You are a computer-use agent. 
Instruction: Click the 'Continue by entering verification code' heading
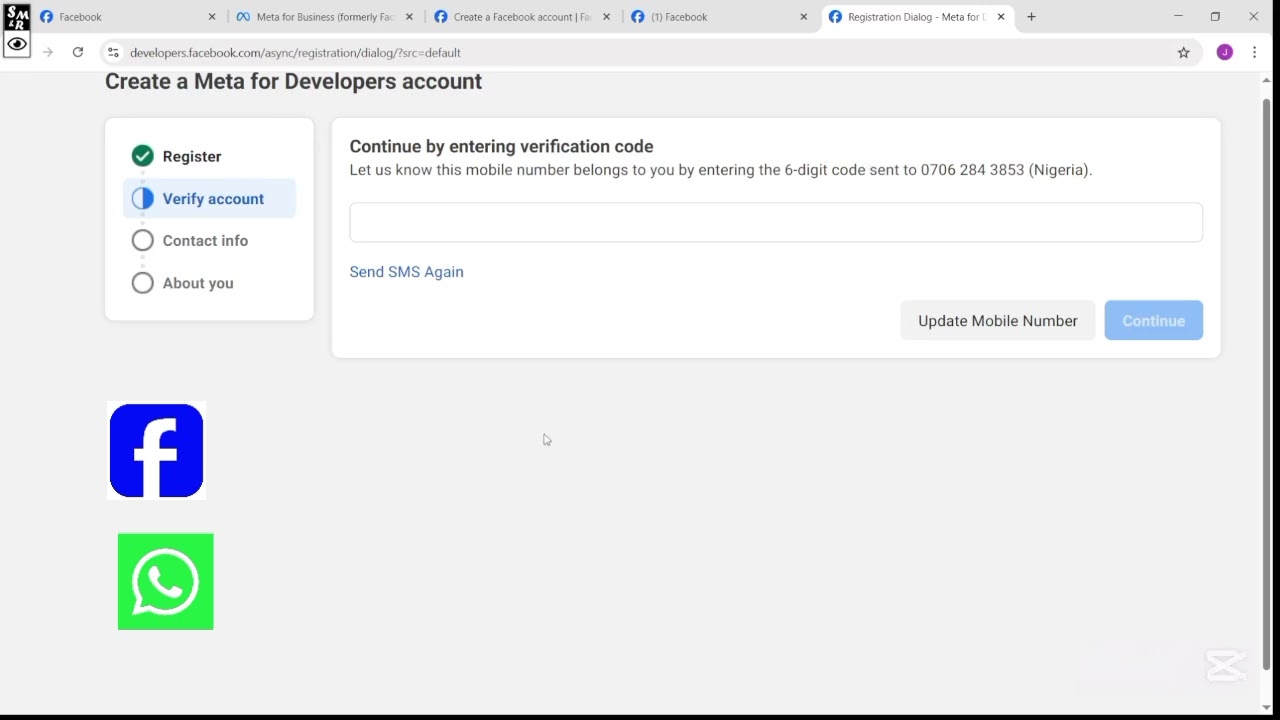click(501, 147)
